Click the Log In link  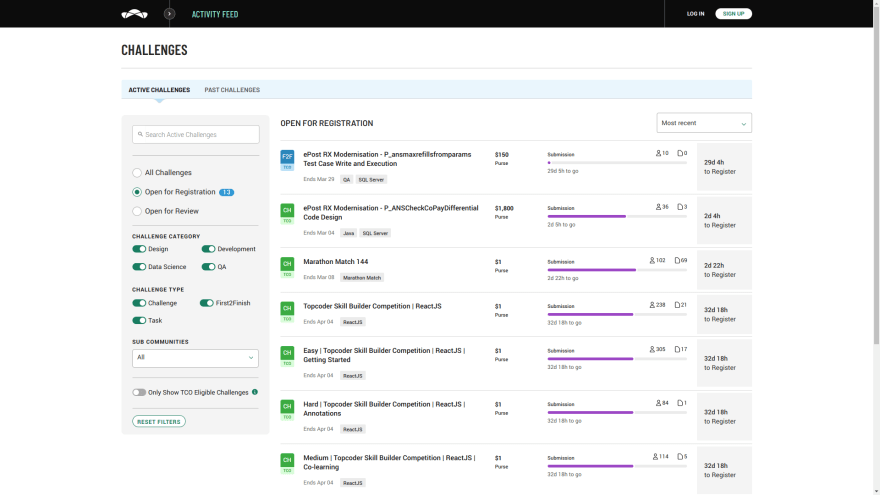point(695,13)
